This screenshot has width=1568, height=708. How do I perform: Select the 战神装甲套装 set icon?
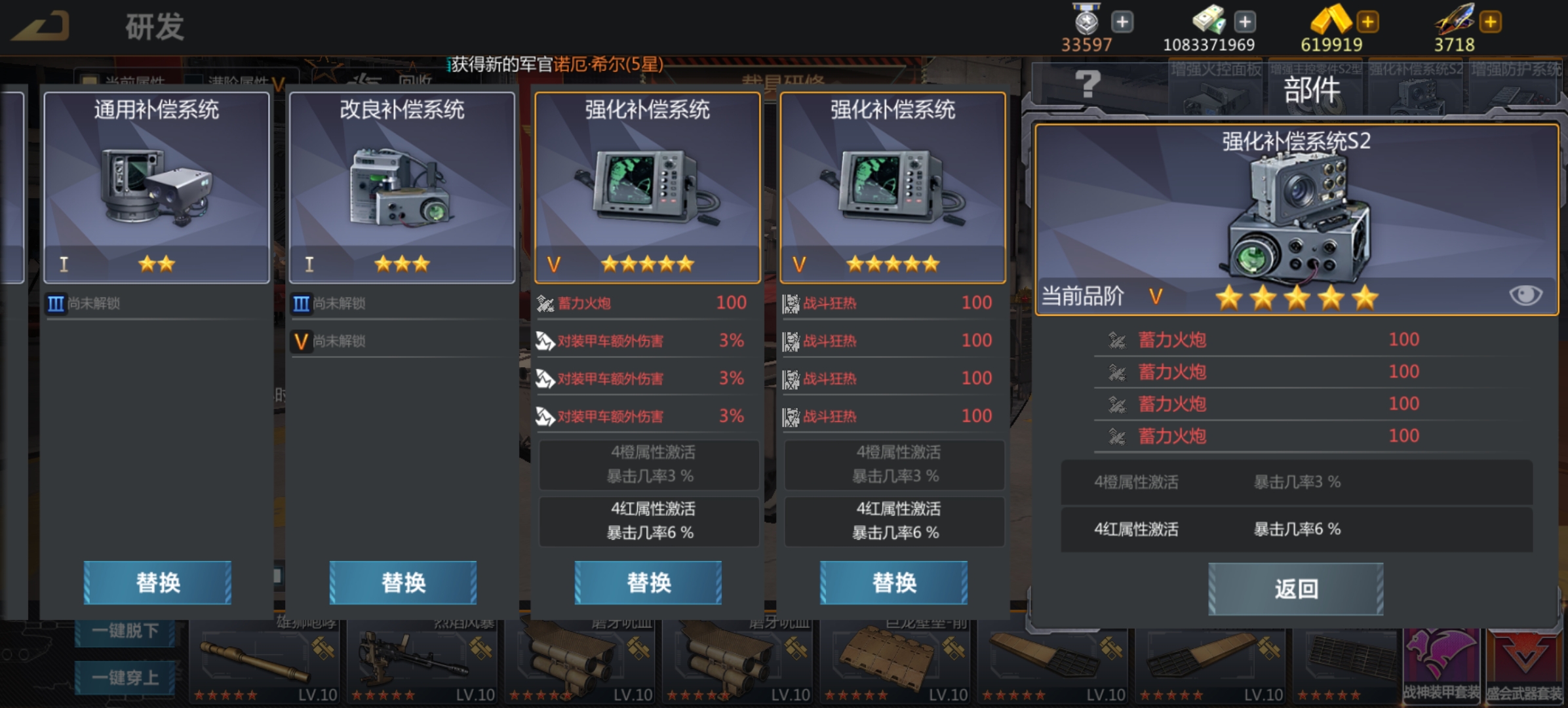coord(1441,665)
